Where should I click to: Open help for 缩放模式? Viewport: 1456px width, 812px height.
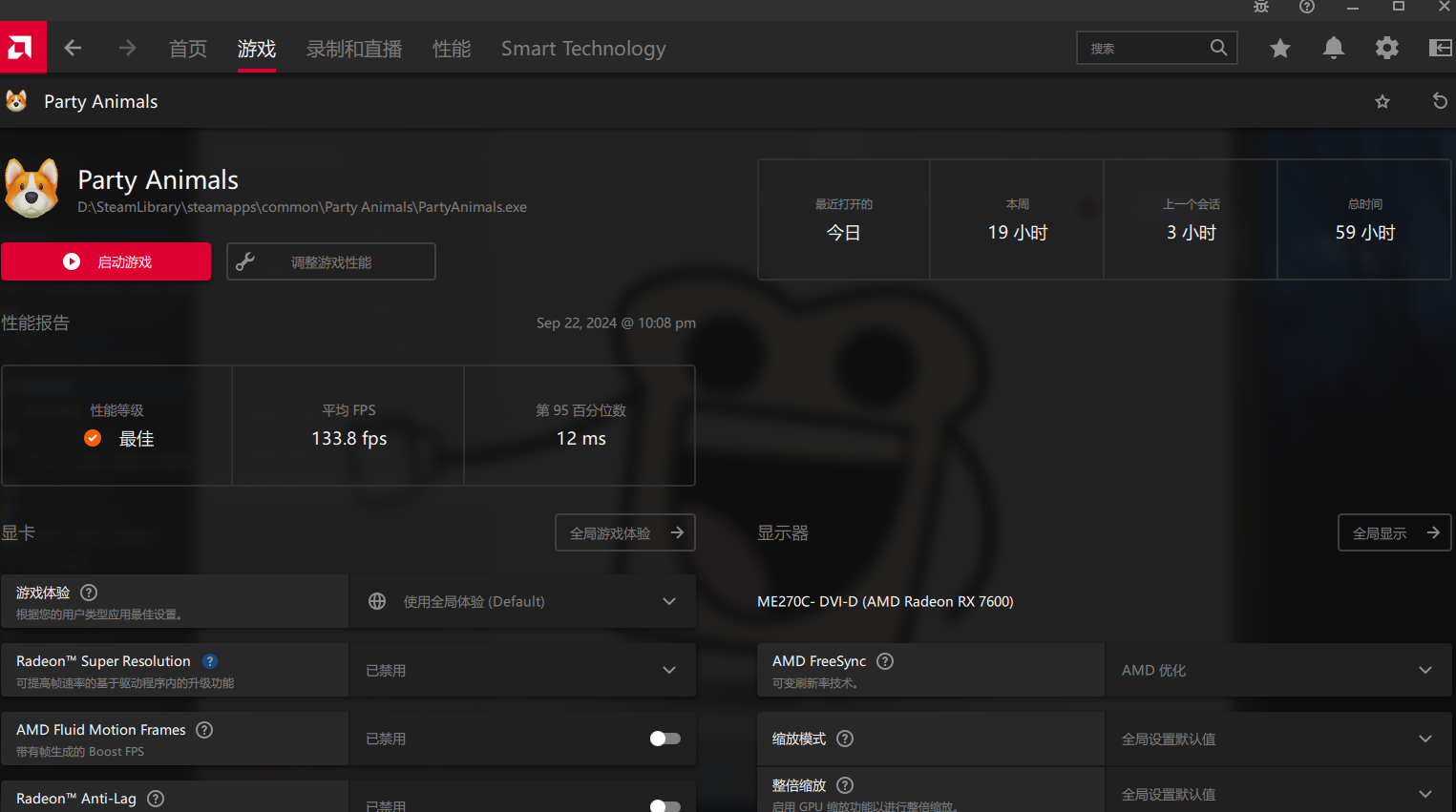coord(845,739)
